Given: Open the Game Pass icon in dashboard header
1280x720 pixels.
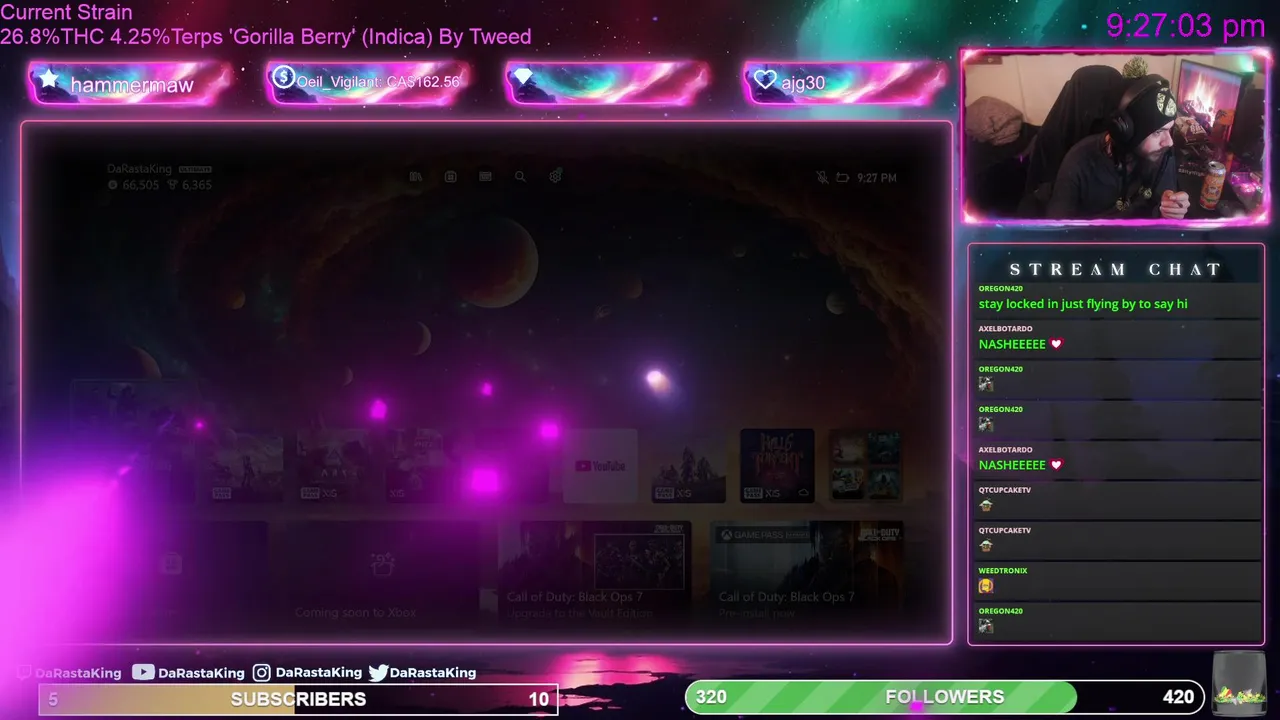Looking at the screenshot, I should pos(485,177).
